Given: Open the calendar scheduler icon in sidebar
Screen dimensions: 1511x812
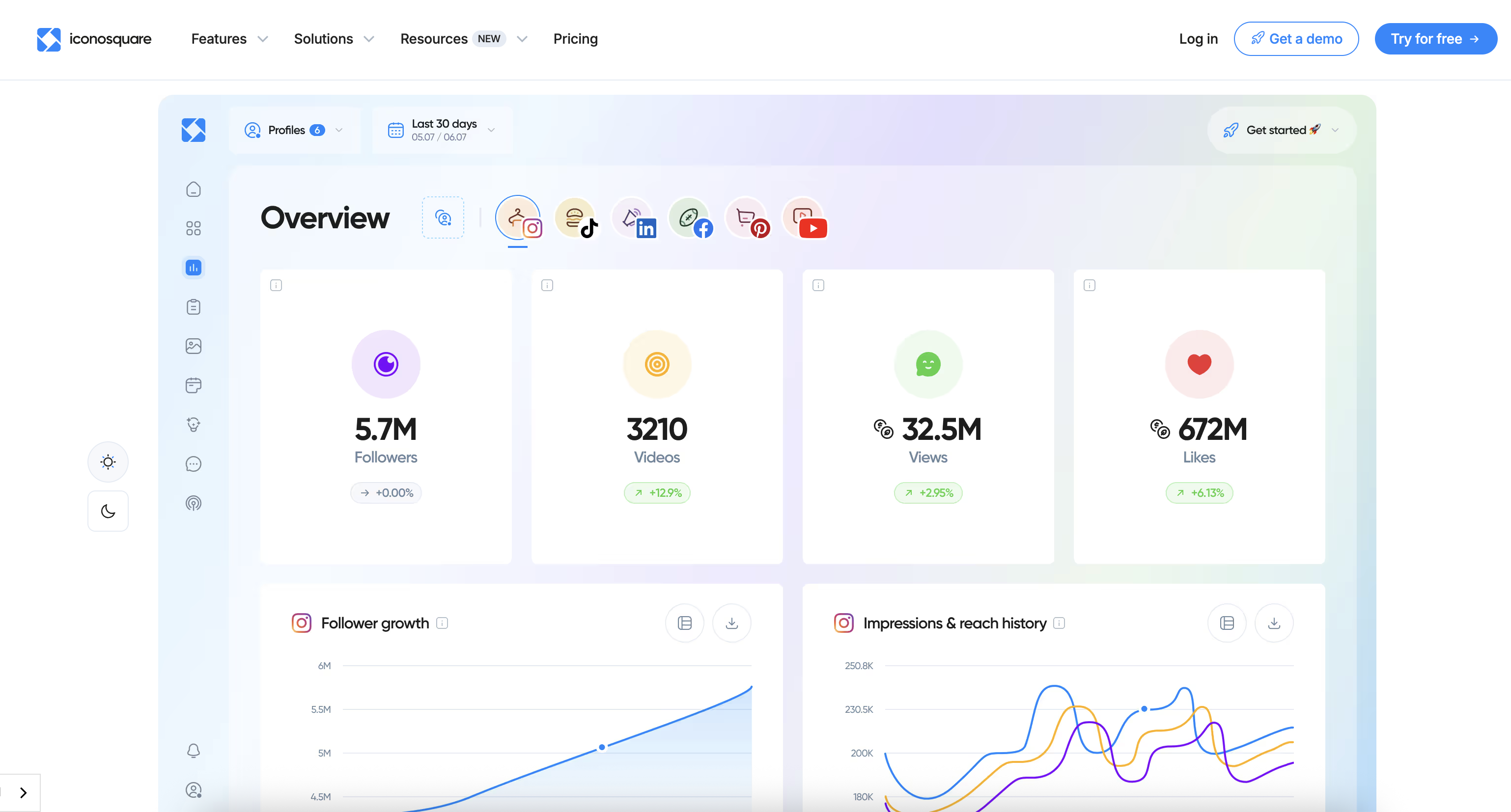Looking at the screenshot, I should coord(194,385).
